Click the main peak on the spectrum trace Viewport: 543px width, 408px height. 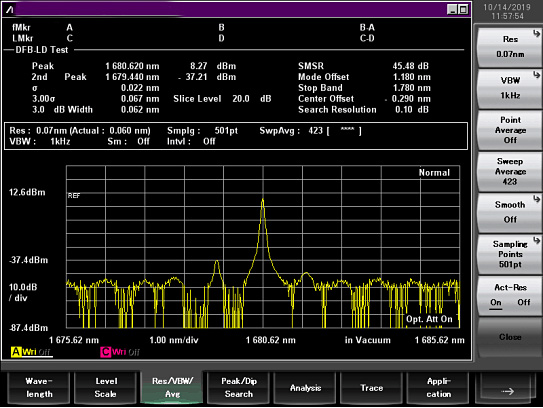pos(262,200)
